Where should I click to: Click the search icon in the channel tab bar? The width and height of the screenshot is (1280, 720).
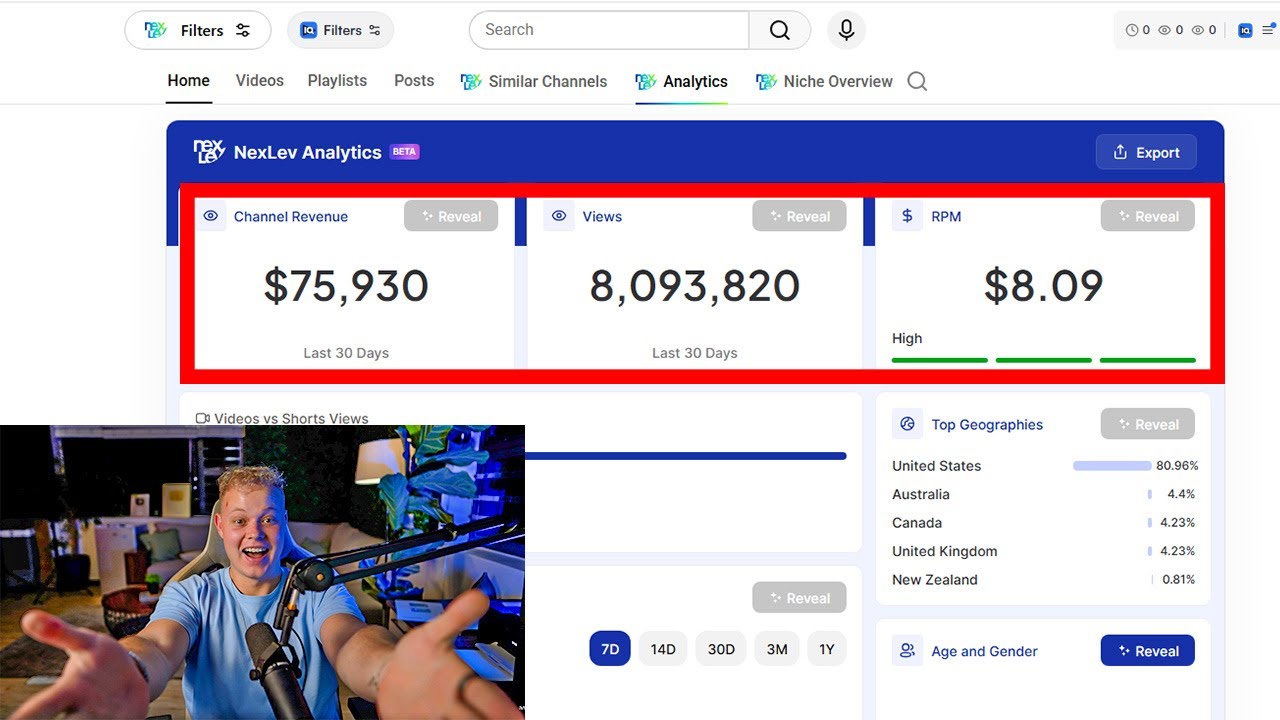(x=917, y=81)
